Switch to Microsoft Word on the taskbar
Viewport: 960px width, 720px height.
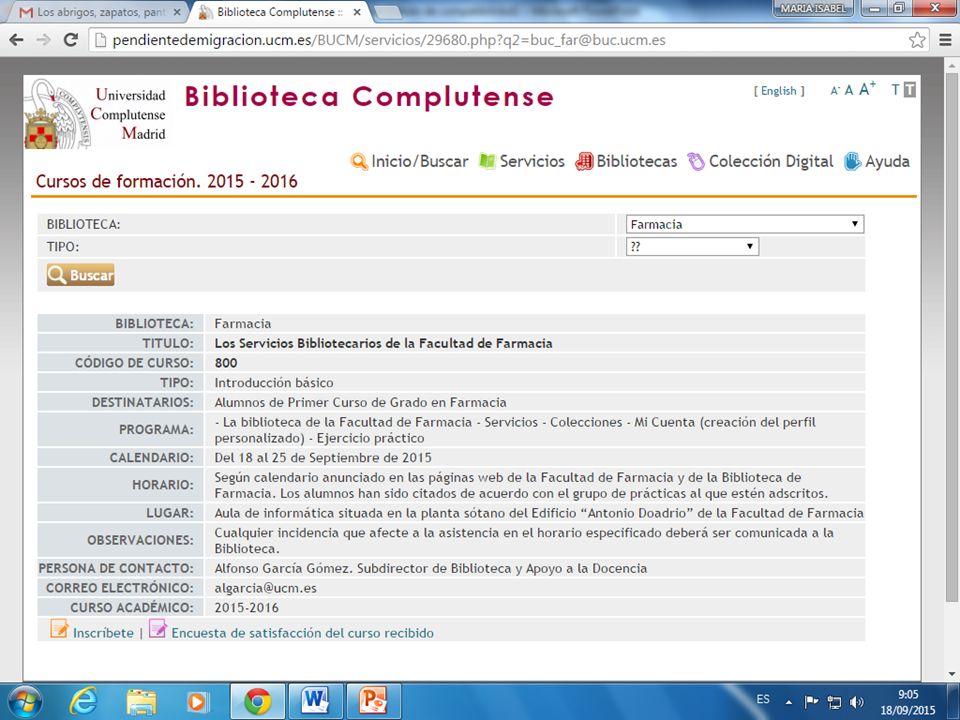(314, 702)
